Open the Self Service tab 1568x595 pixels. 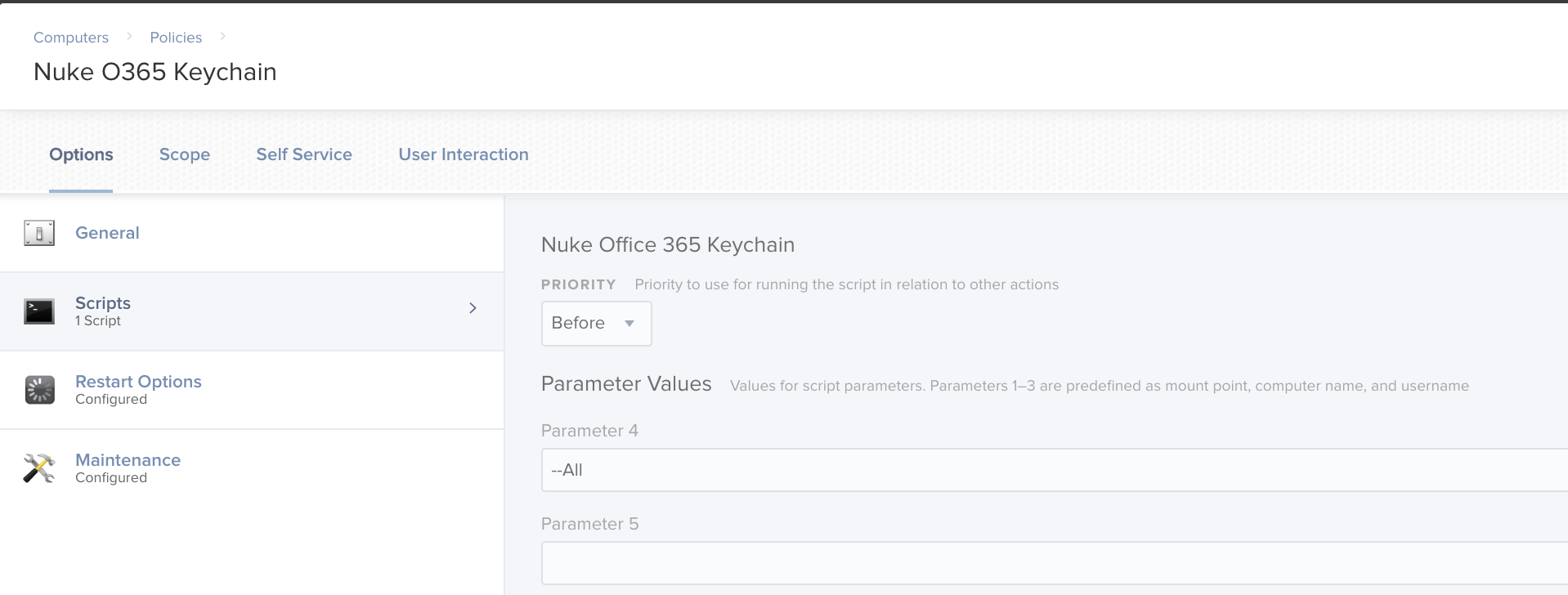(x=304, y=154)
